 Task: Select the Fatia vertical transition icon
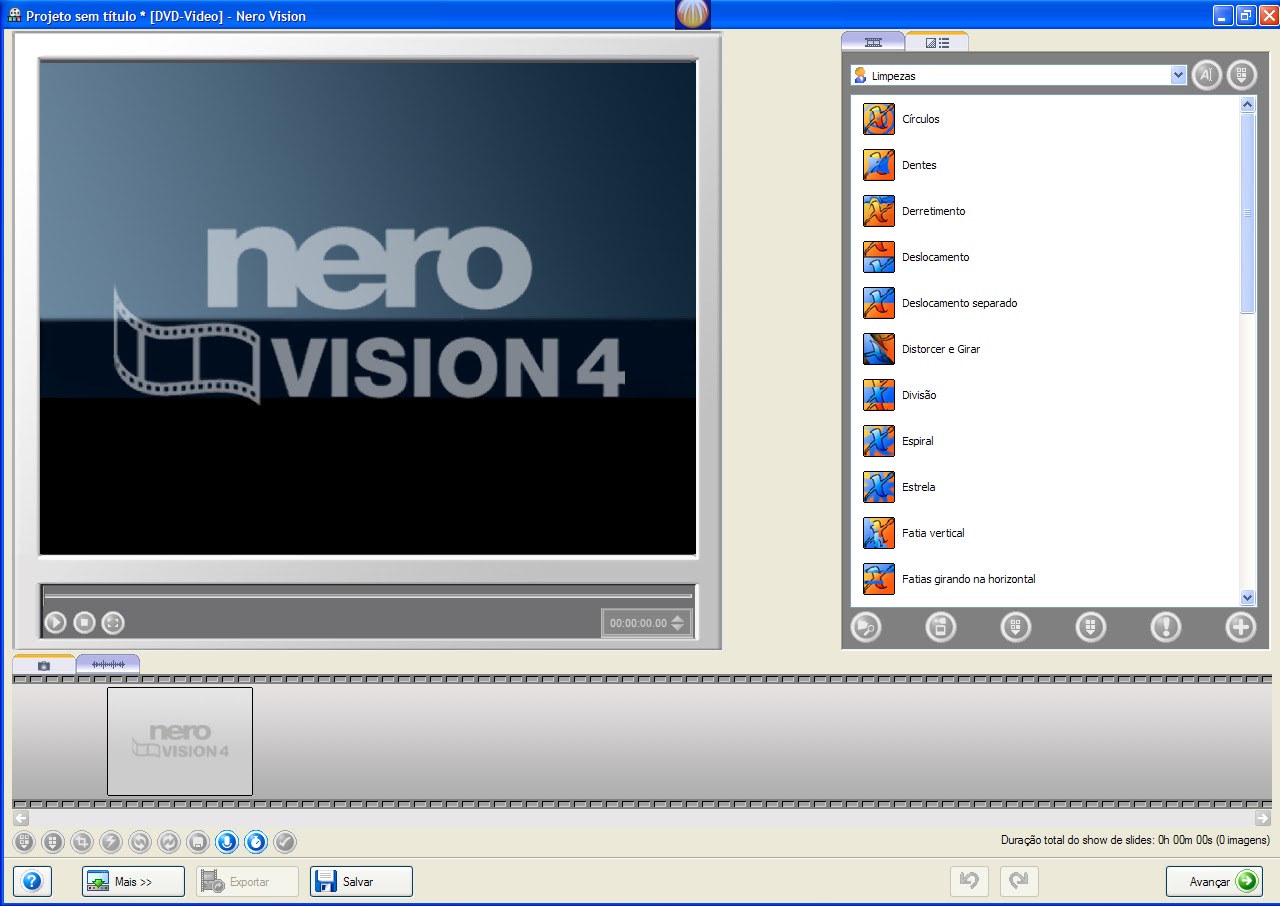(879, 533)
